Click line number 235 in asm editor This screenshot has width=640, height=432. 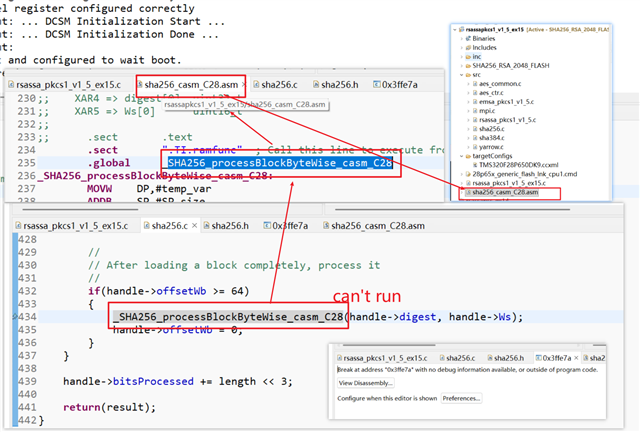[27, 163]
